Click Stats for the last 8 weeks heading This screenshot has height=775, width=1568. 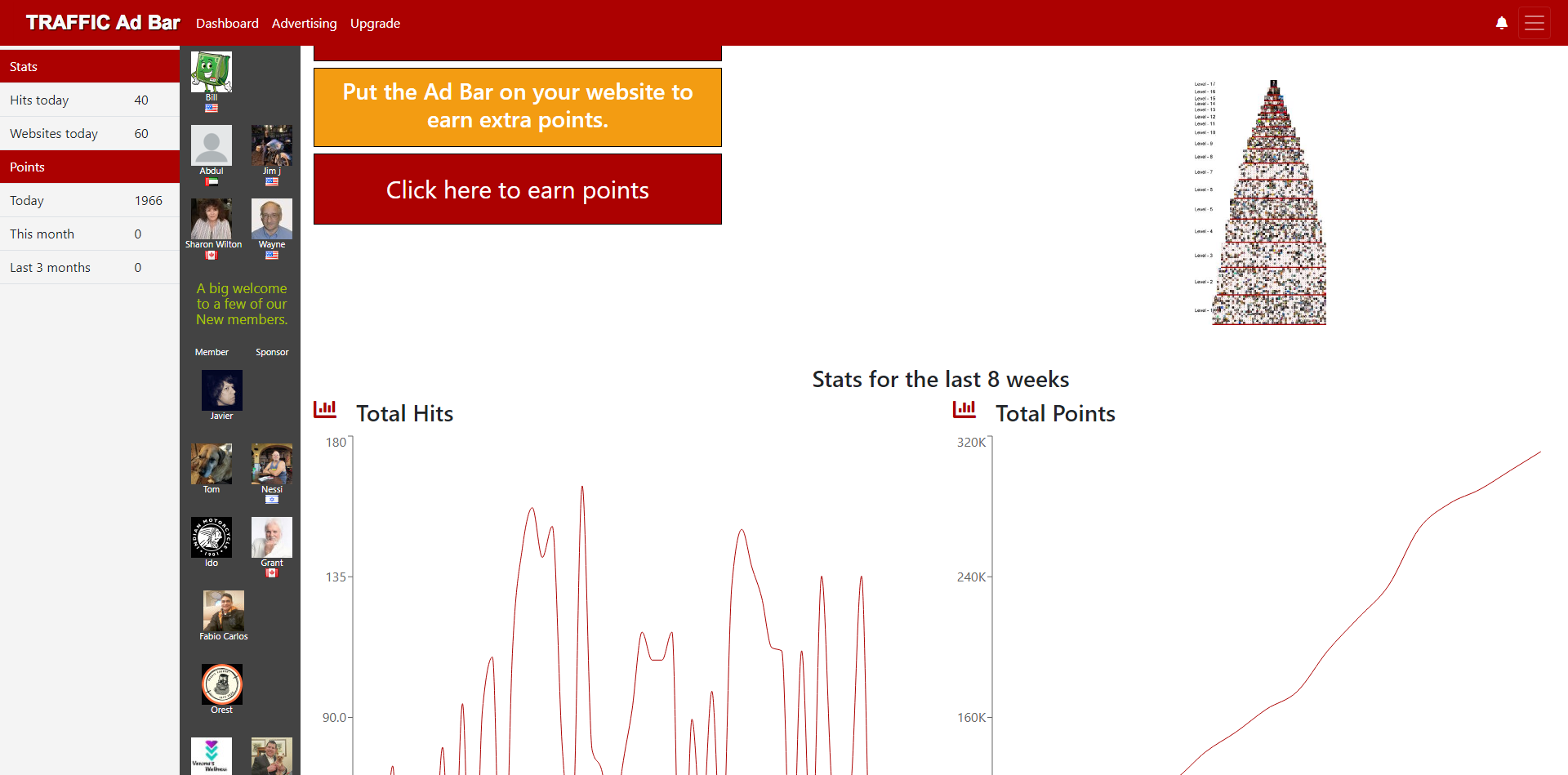point(941,379)
